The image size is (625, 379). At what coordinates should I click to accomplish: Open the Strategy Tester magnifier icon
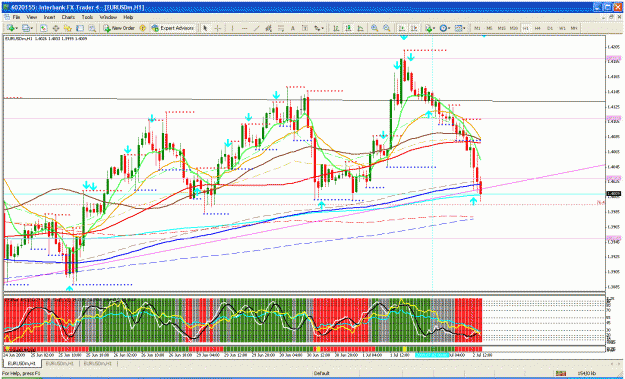point(92,28)
